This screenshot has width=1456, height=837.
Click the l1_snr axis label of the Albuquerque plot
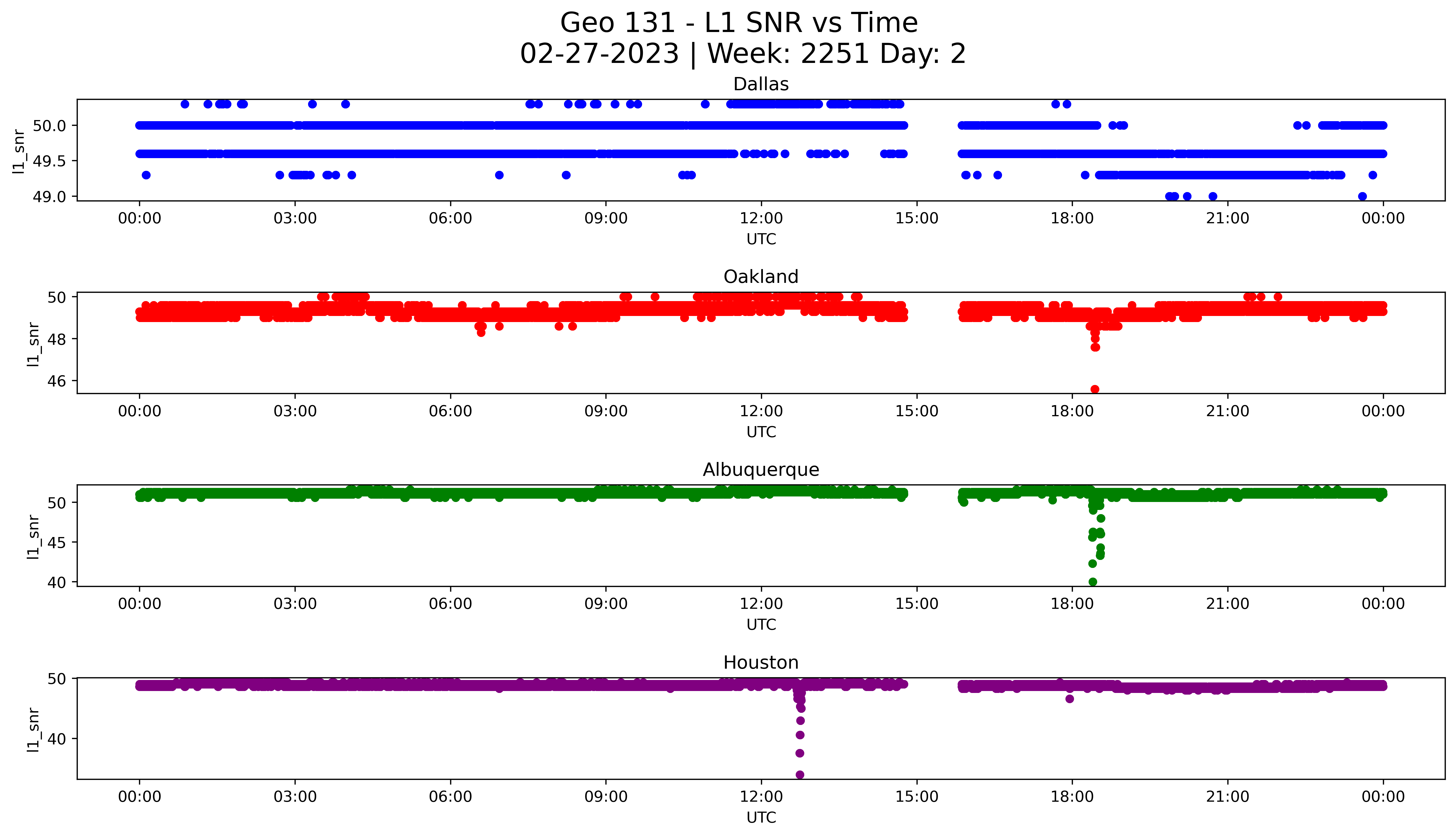(x=33, y=537)
